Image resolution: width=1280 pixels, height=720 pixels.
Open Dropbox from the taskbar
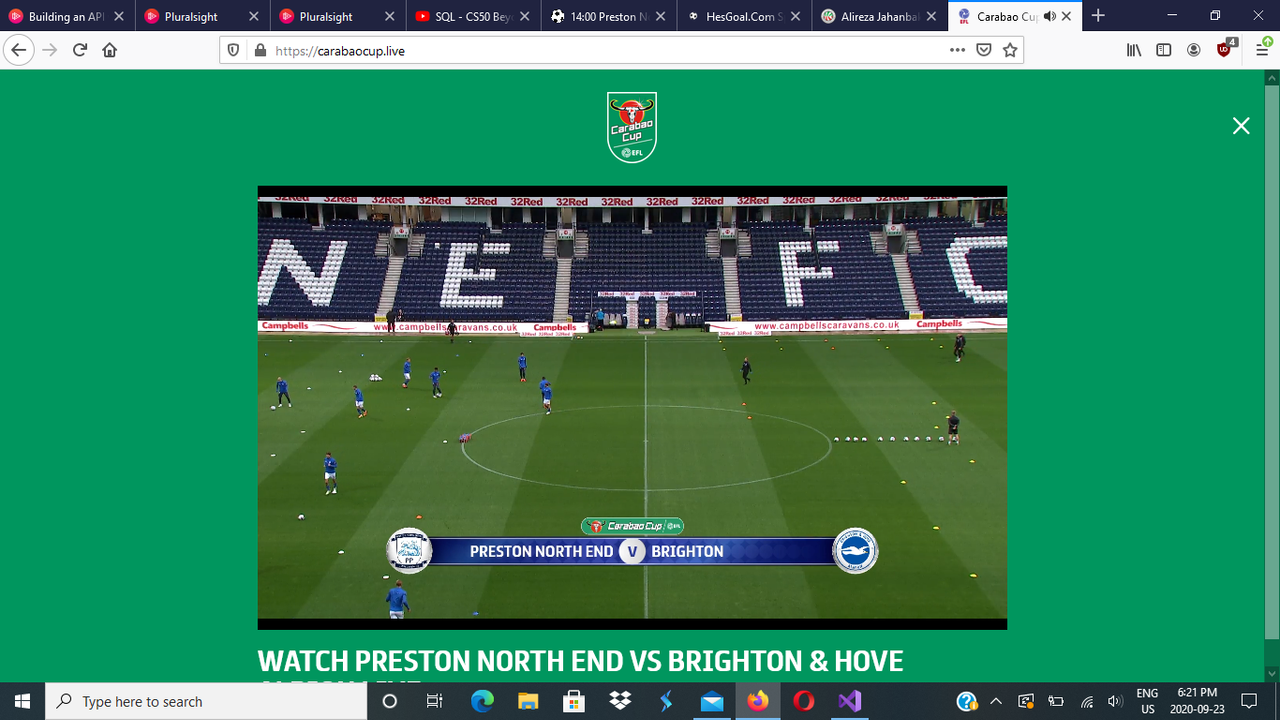(620, 701)
